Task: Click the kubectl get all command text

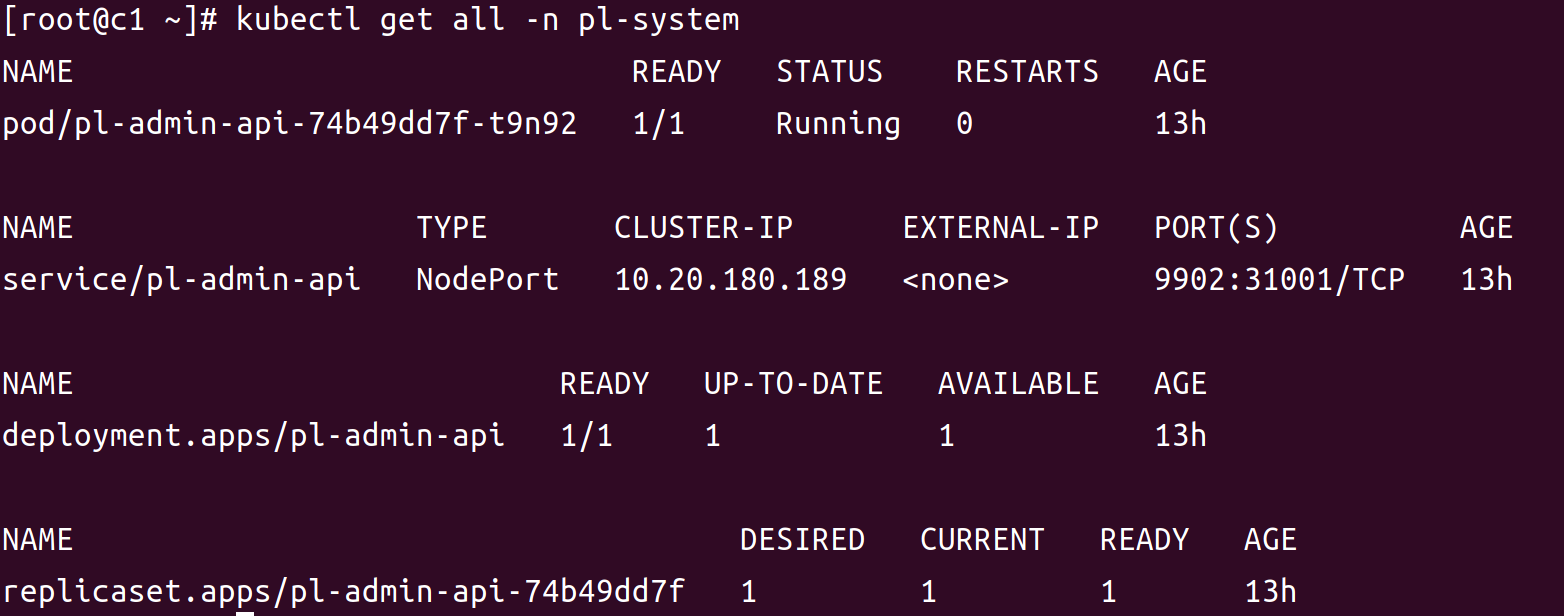Action: (487, 19)
